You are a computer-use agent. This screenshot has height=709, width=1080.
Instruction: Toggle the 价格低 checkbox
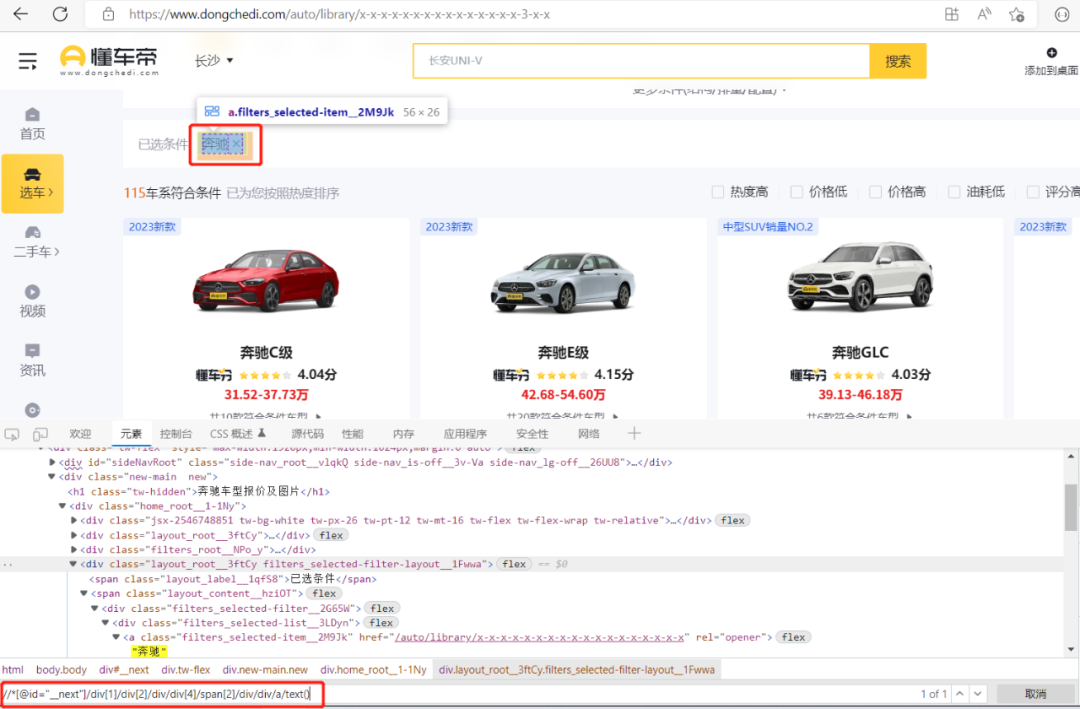(x=796, y=192)
